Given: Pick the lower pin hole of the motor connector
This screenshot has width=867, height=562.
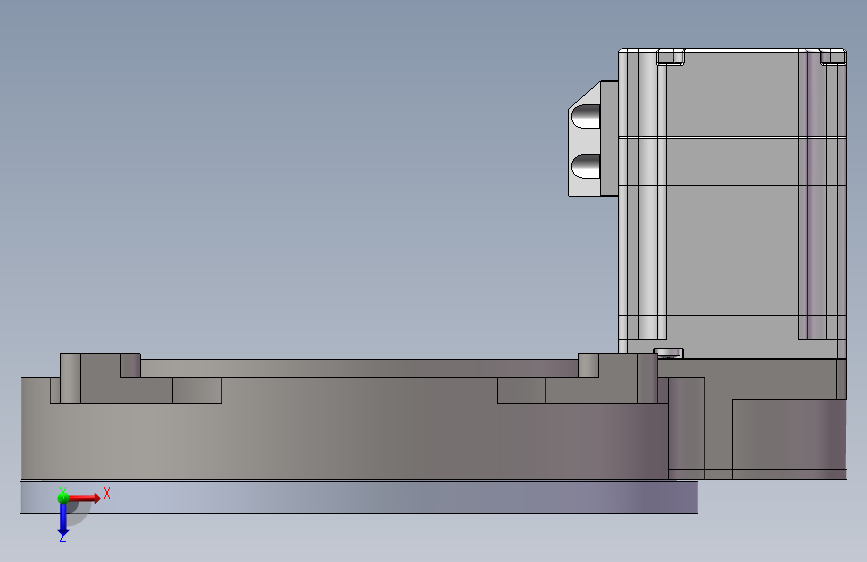Looking at the screenshot, I should coord(585,166).
